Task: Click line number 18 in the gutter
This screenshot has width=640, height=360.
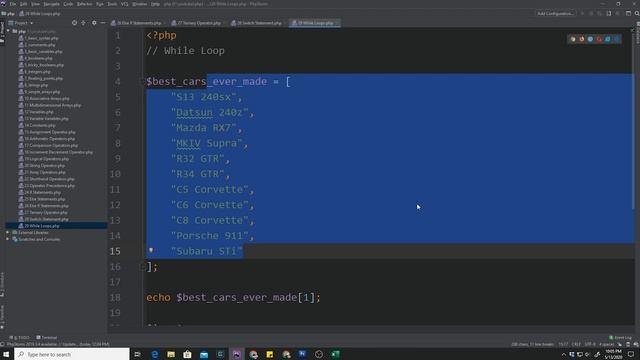Action: tap(115, 298)
